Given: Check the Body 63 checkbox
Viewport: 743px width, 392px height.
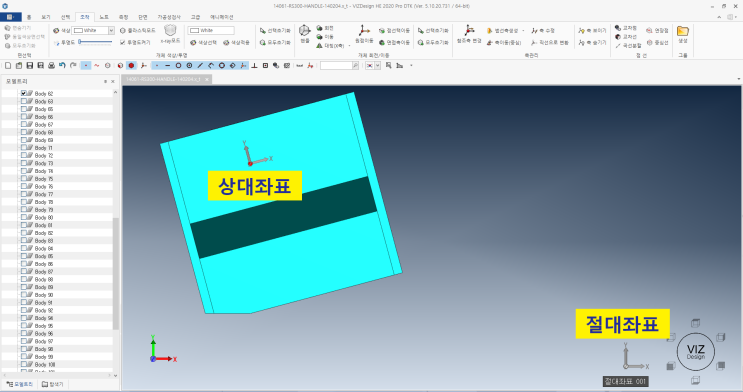Looking at the screenshot, I should (24, 101).
